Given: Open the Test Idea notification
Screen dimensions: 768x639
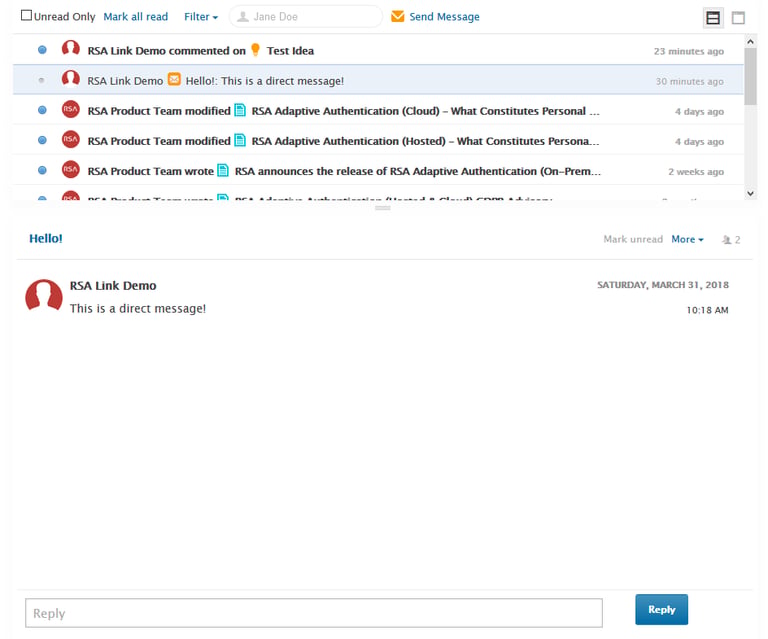Looking at the screenshot, I should point(290,51).
